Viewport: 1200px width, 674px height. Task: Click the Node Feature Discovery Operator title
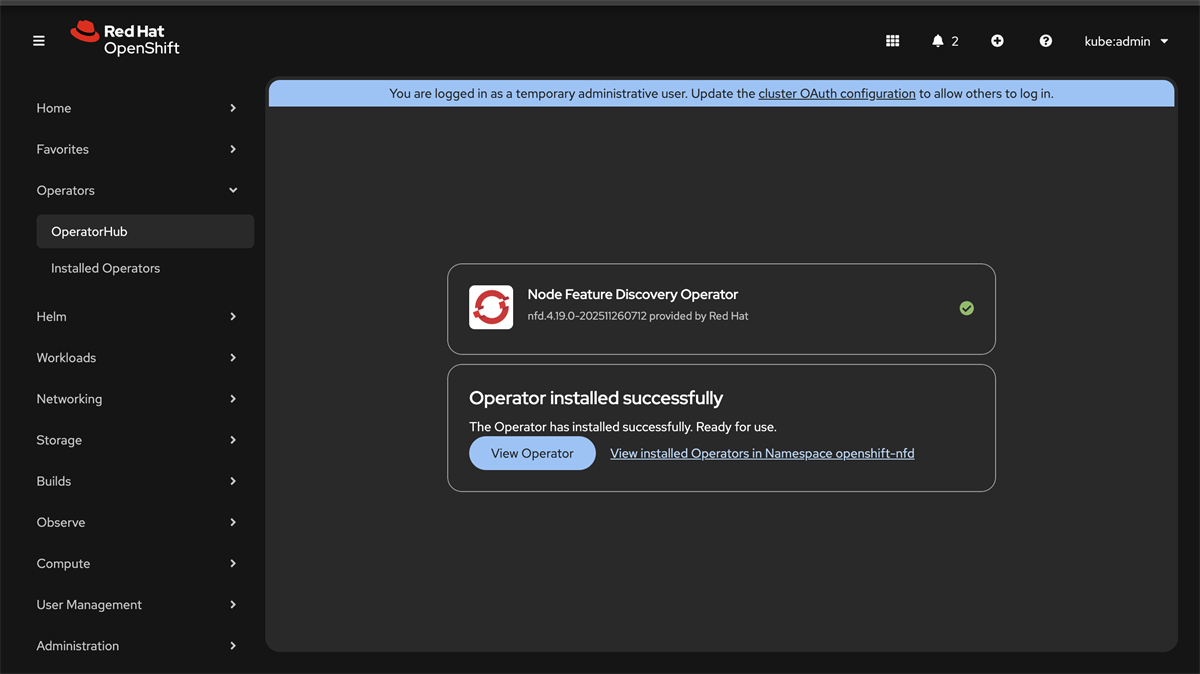click(633, 295)
